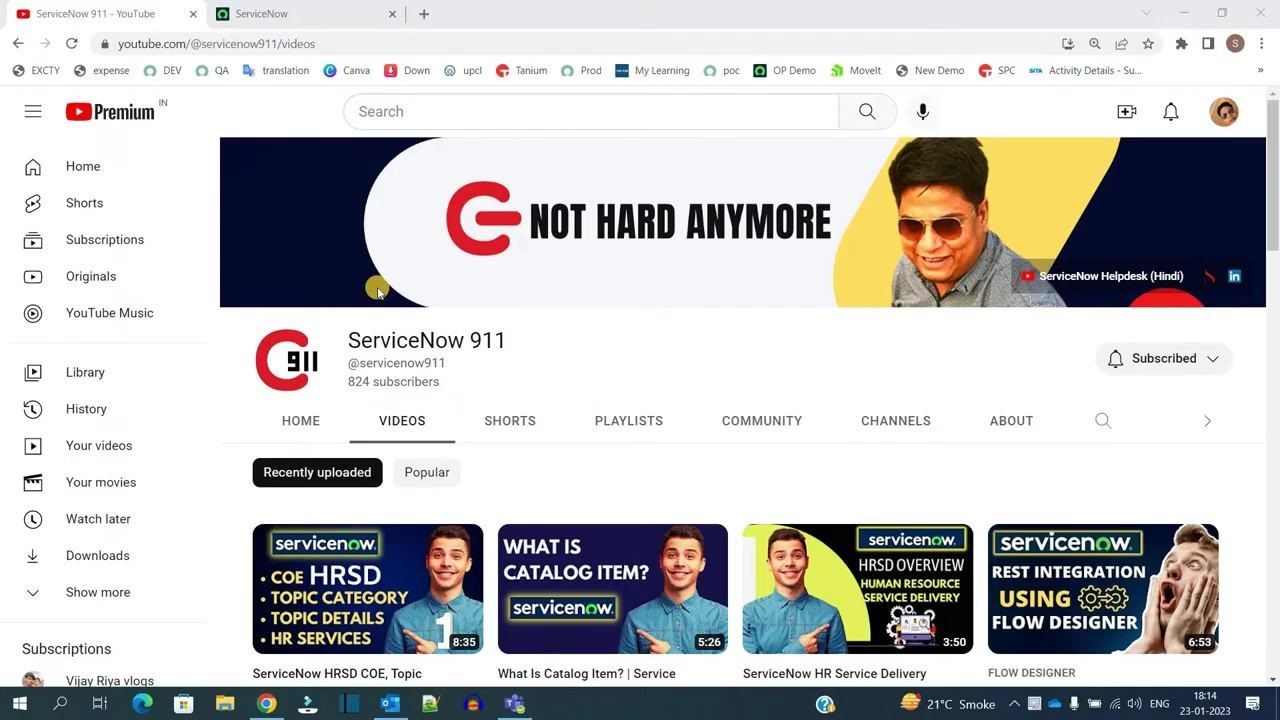Switch to the ServiceNow browser tab
Screen dimensions: 1280x720
(305, 14)
